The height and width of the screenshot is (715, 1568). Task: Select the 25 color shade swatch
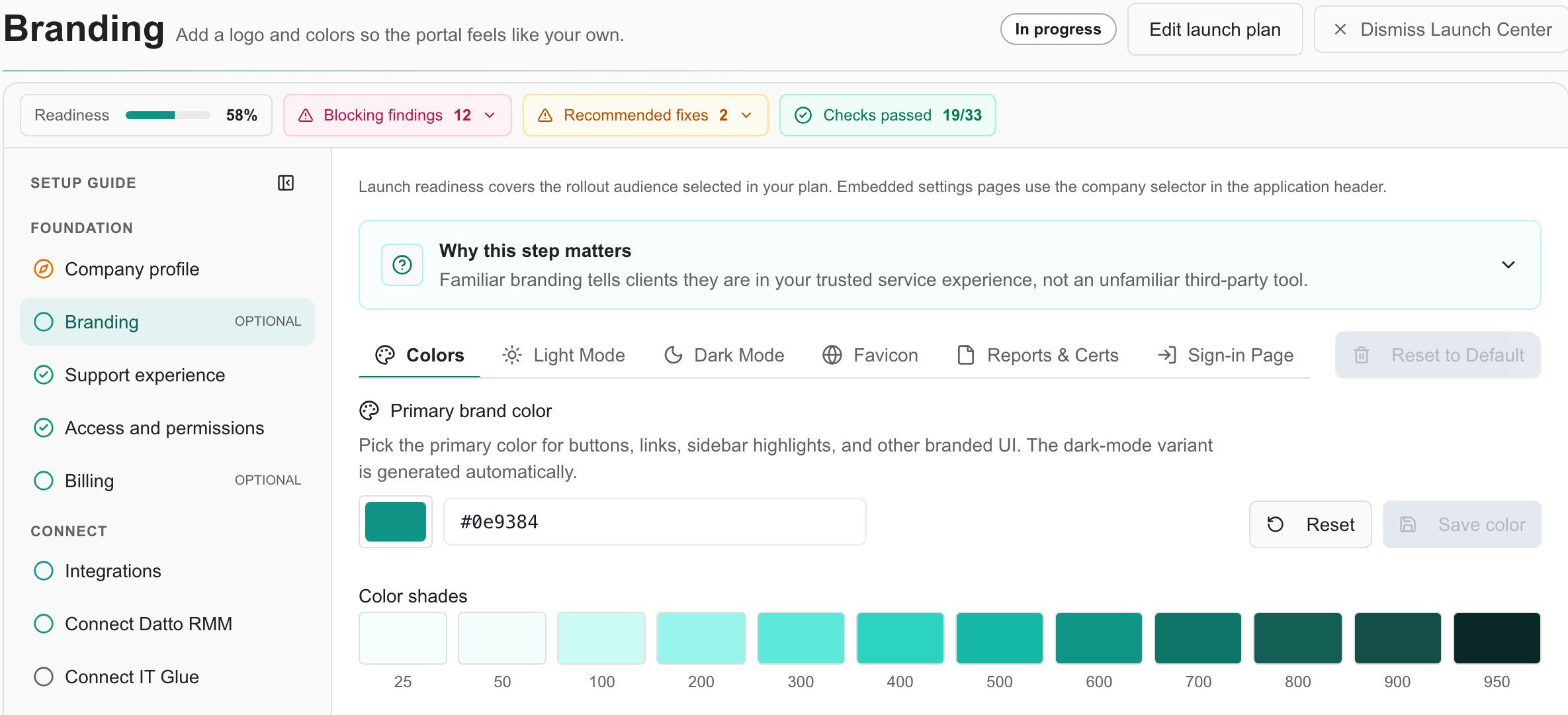pos(403,639)
